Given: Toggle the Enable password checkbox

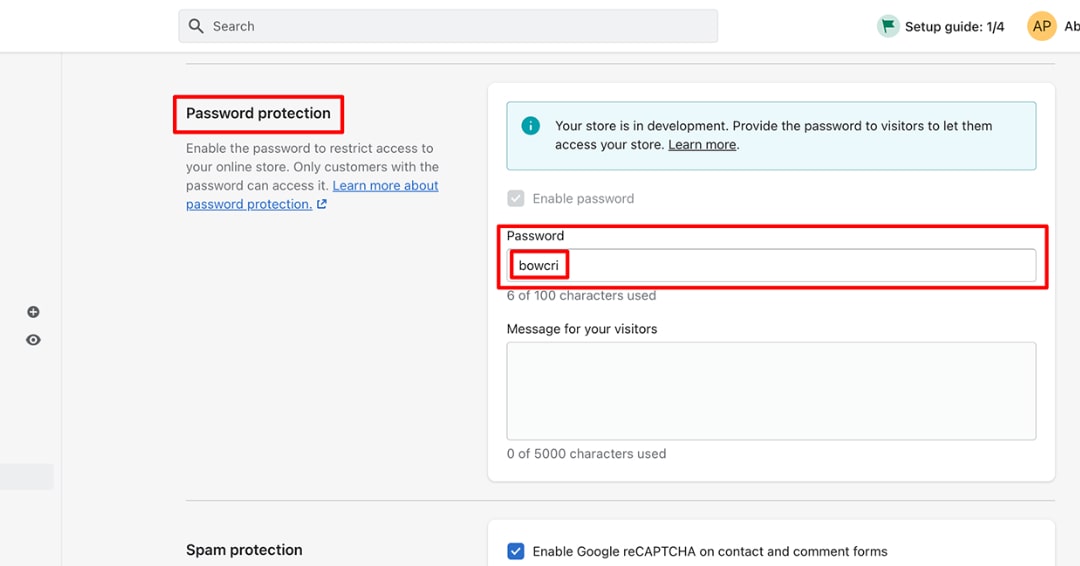Looking at the screenshot, I should (x=516, y=198).
